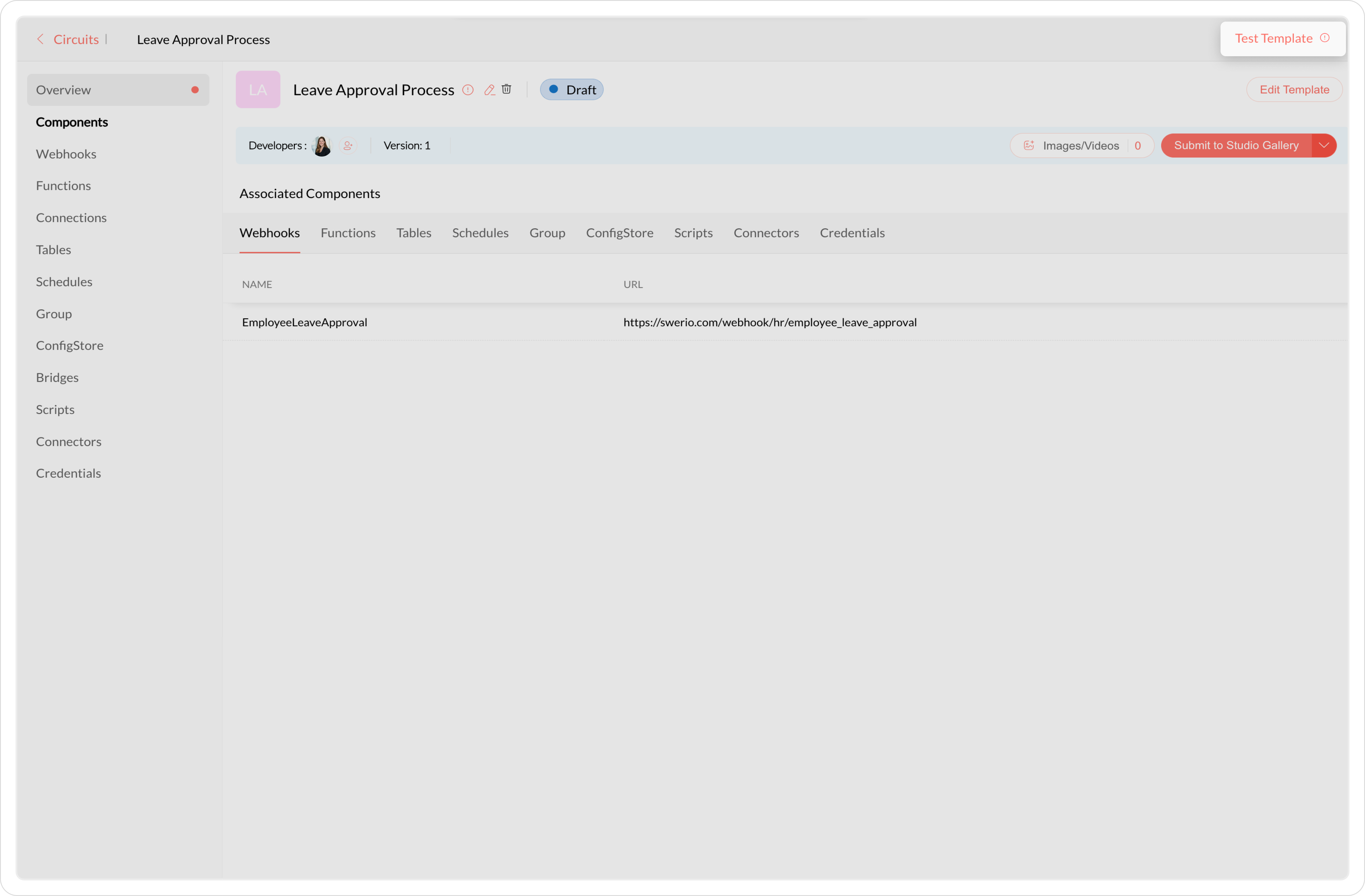The image size is (1365, 896).
Task: Click the Associated Components heading
Action: pos(310,194)
